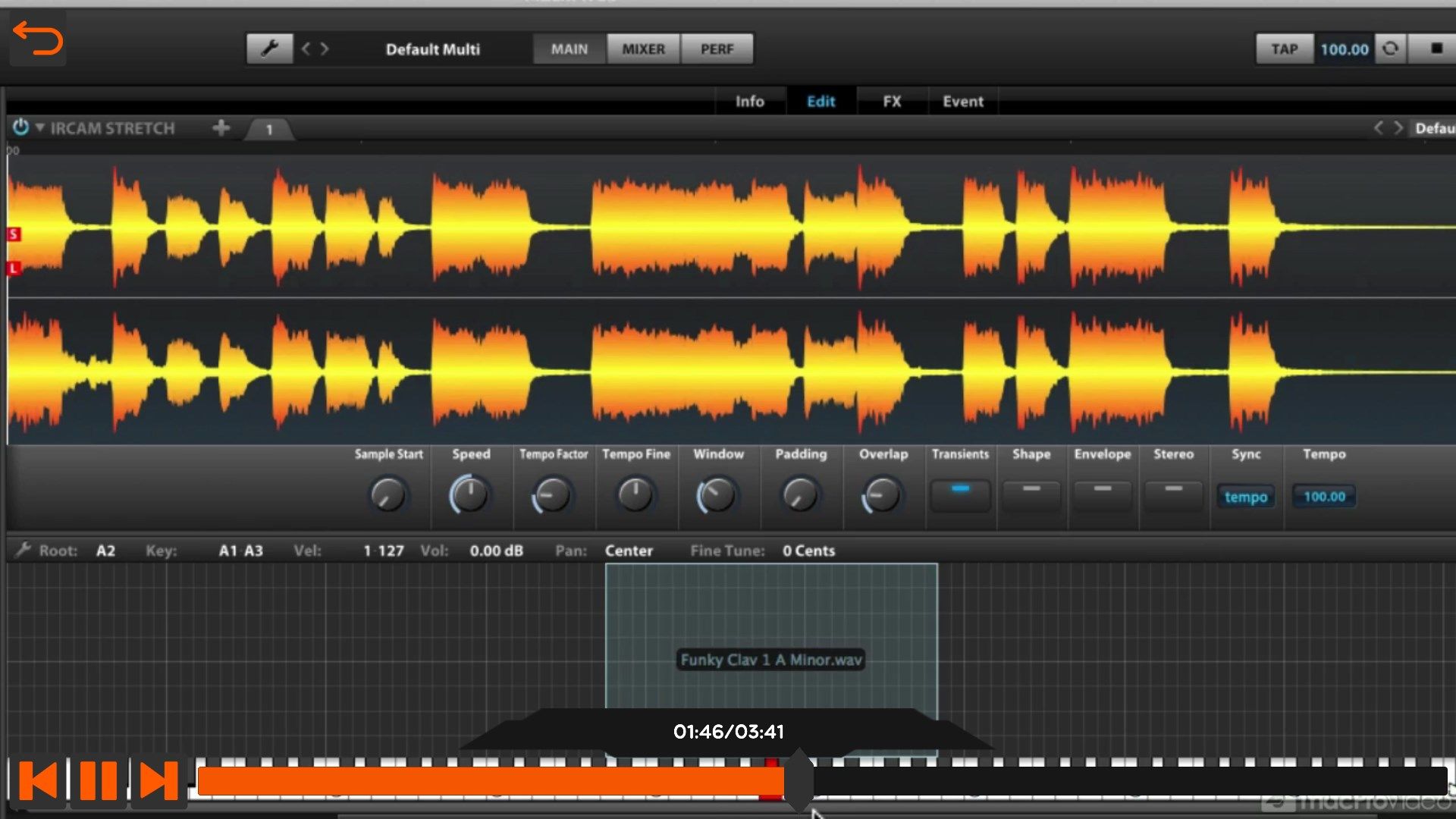
Task: Go to next multi preset arrow
Action: pyautogui.click(x=325, y=49)
